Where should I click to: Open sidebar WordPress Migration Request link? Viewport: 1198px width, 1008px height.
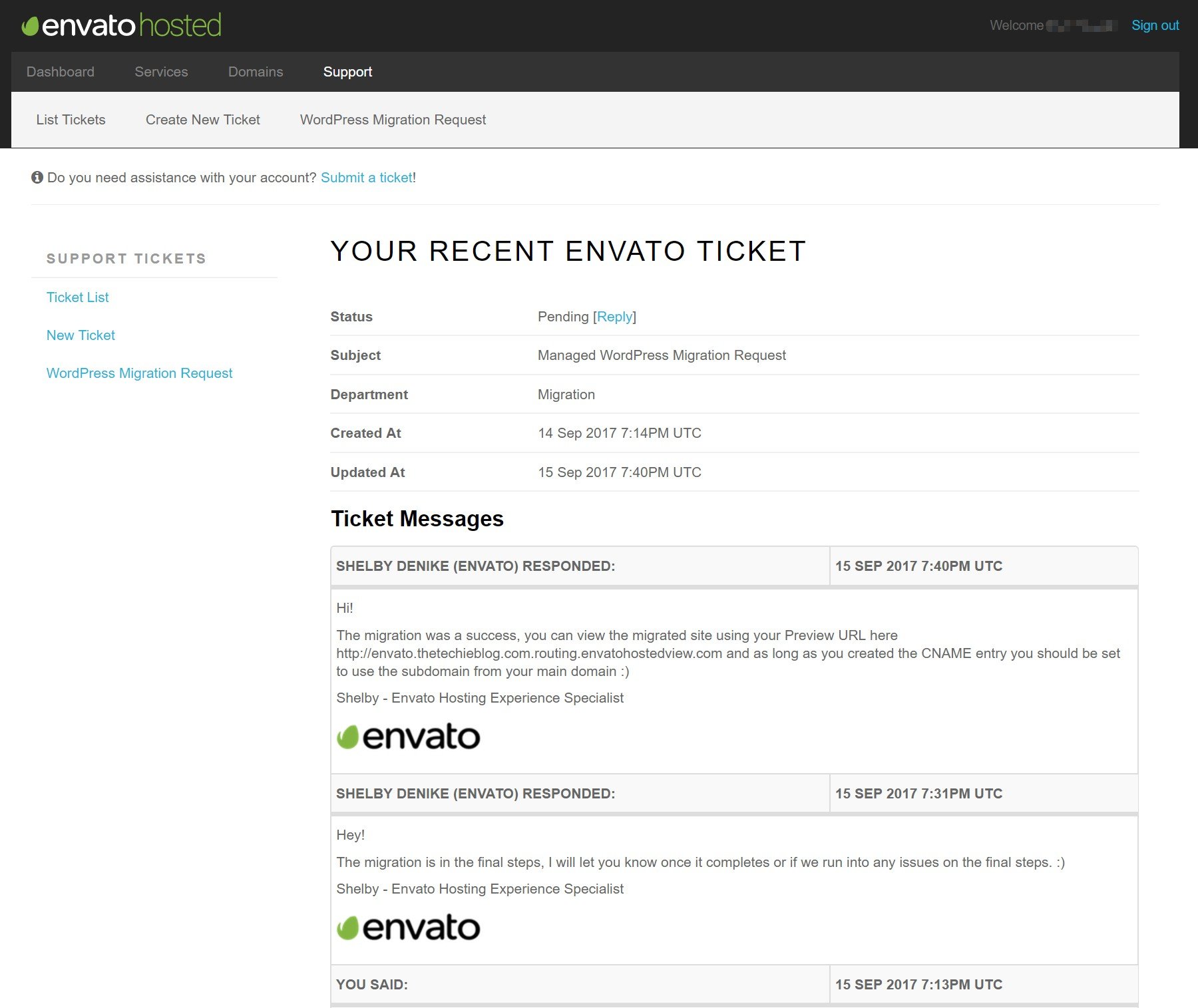(x=139, y=373)
